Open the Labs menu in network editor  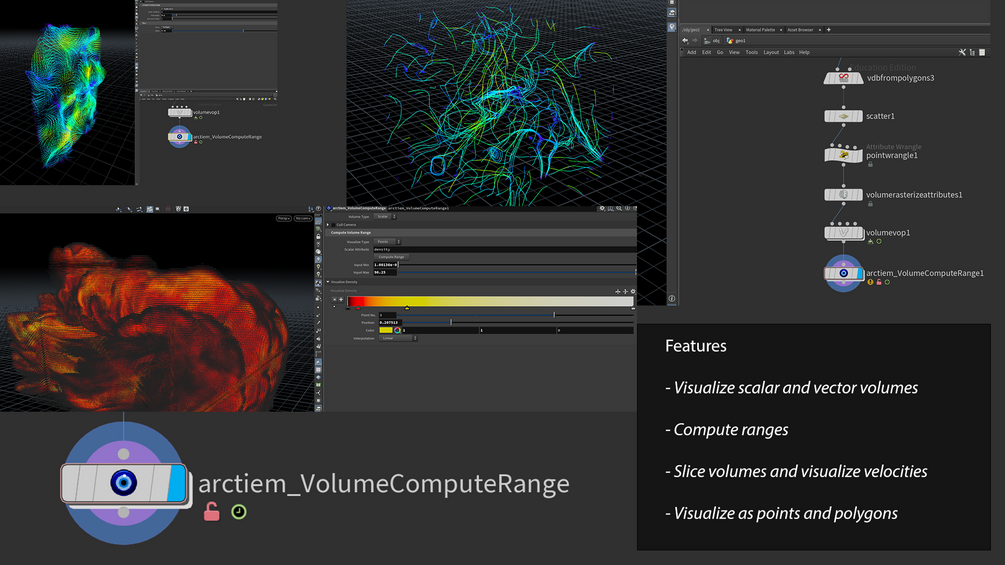pyautogui.click(x=789, y=53)
